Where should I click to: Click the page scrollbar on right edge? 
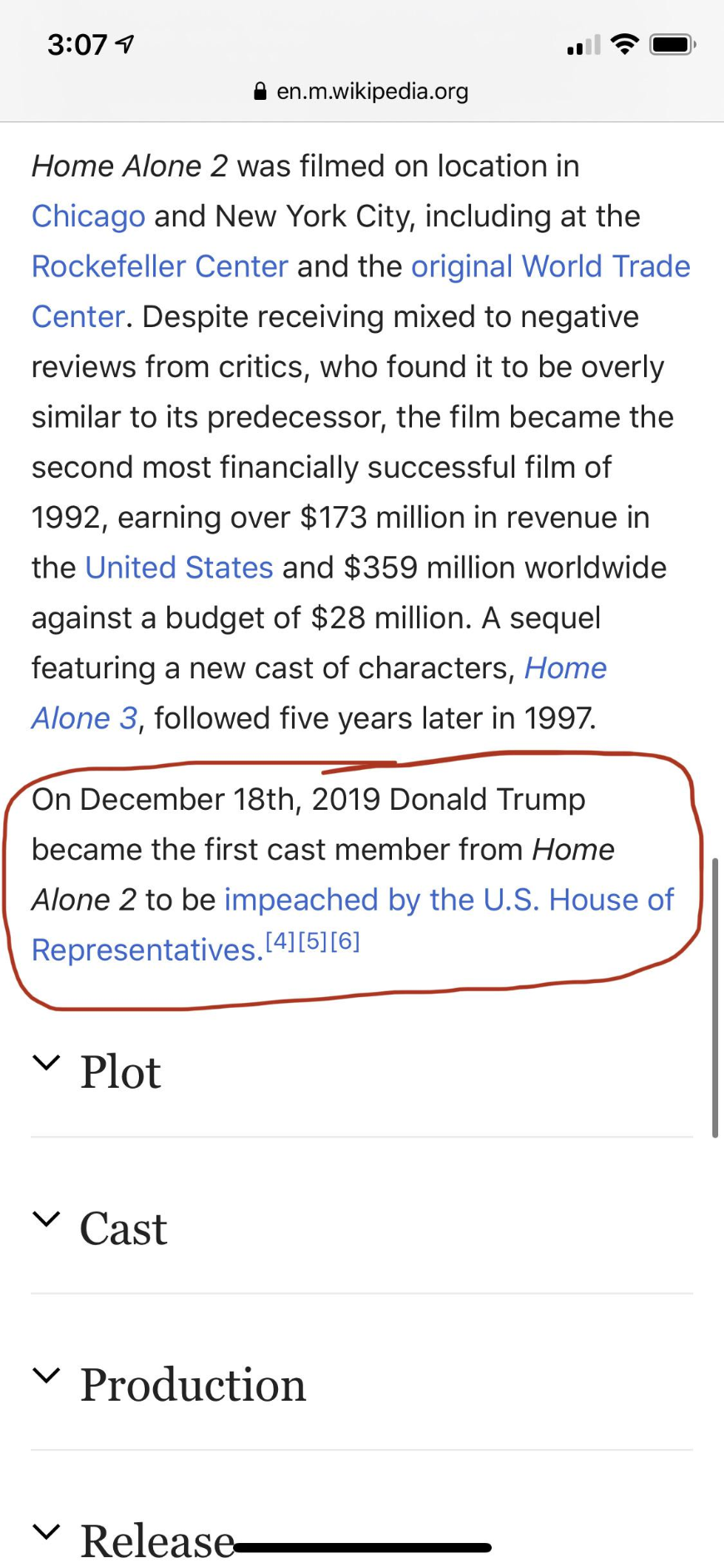point(714,997)
